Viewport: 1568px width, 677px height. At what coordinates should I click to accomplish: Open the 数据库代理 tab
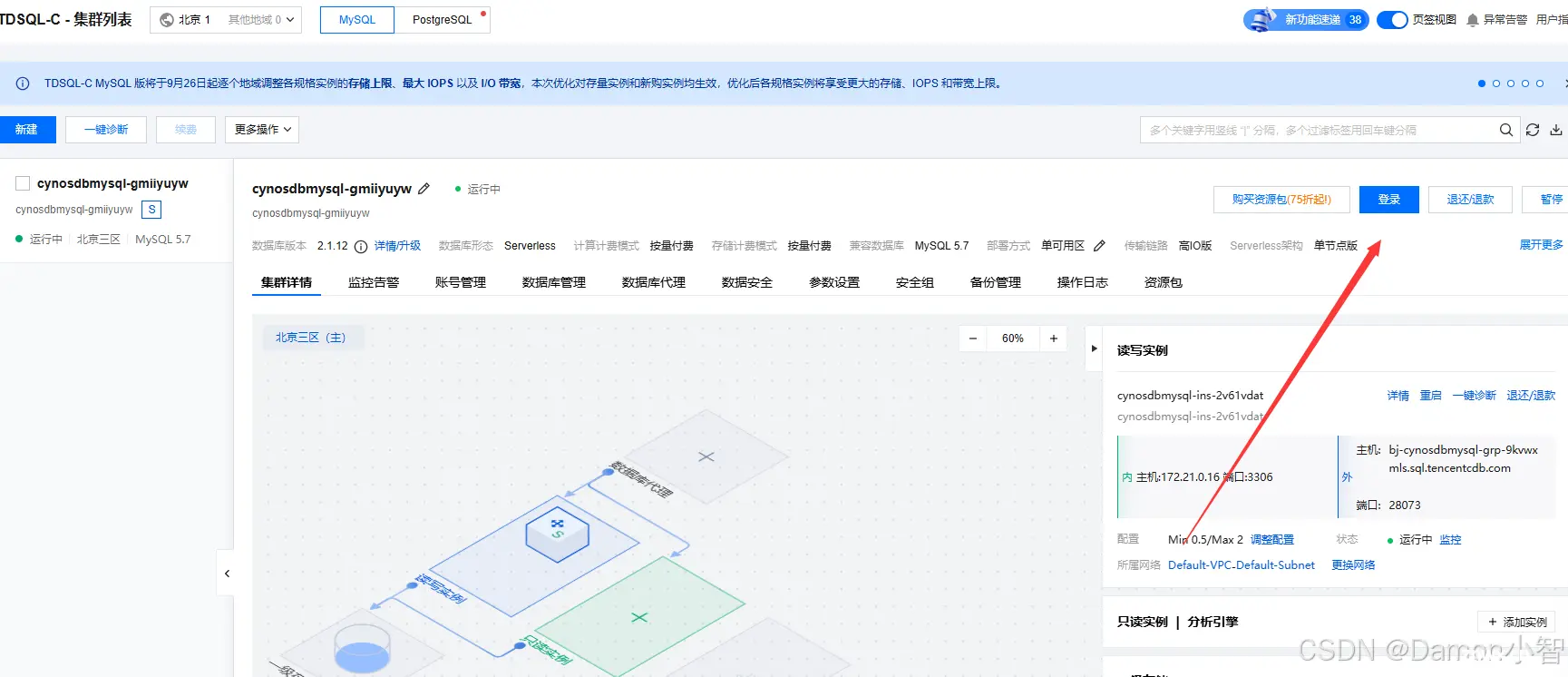tap(654, 282)
